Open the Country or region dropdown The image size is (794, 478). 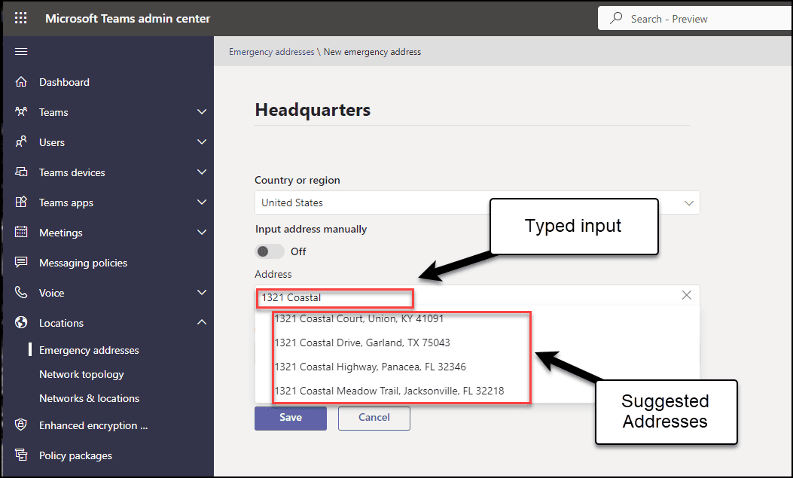(x=477, y=203)
